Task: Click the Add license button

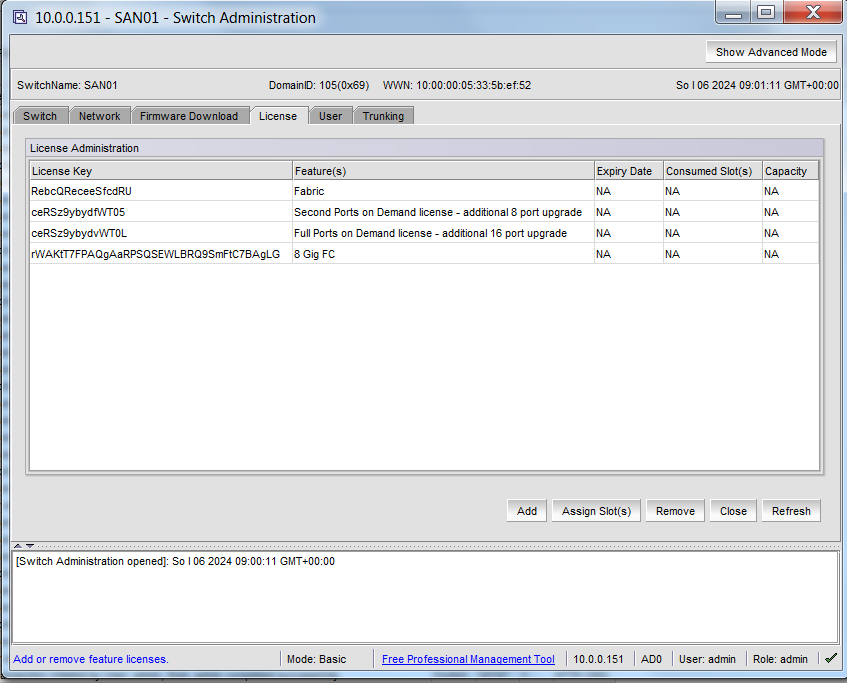Action: (x=527, y=511)
